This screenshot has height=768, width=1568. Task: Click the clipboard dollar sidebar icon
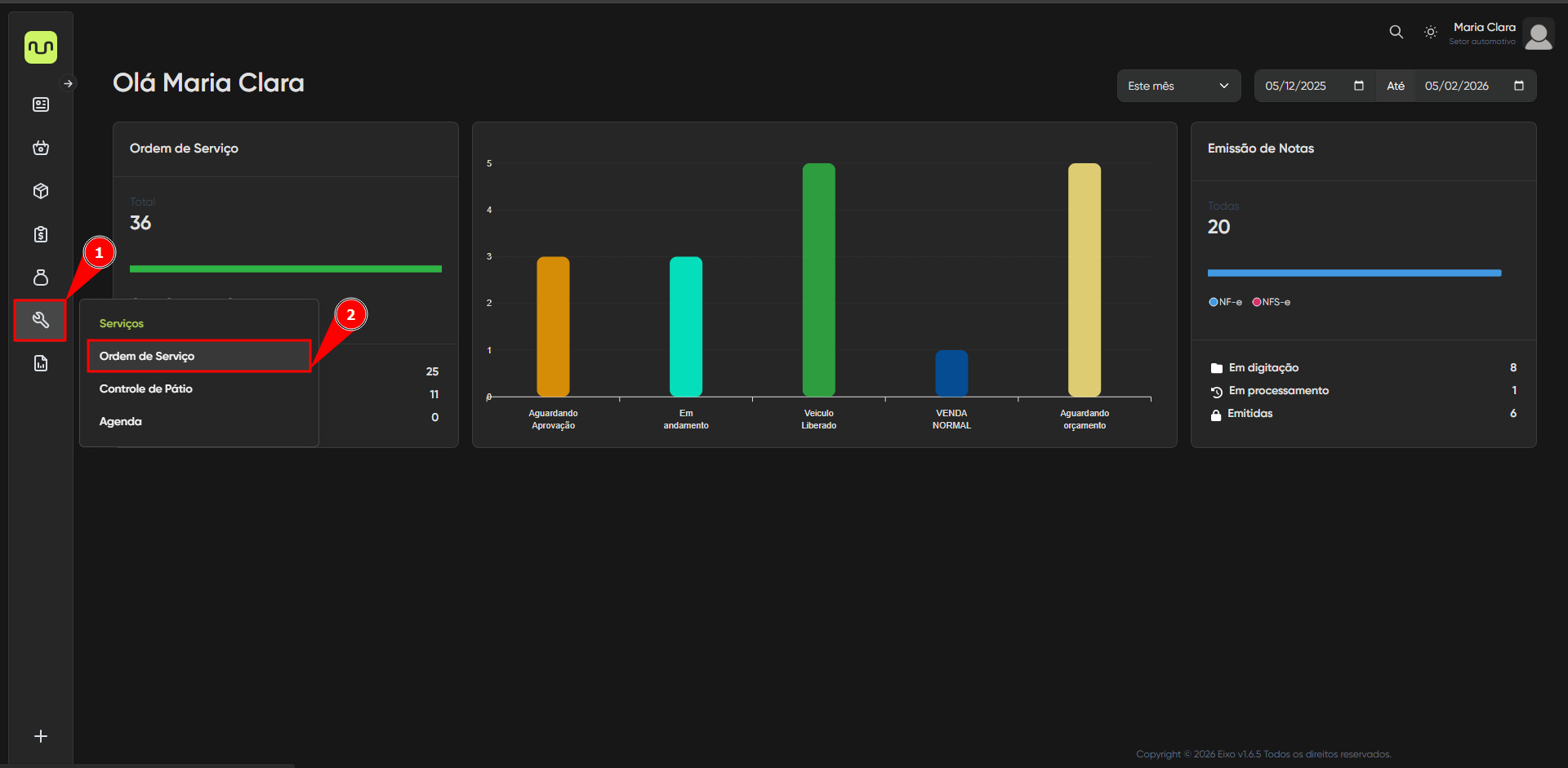[x=40, y=234]
